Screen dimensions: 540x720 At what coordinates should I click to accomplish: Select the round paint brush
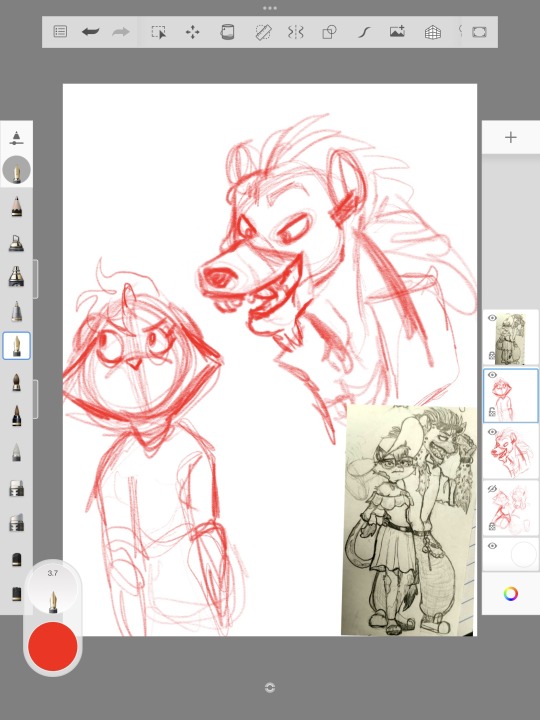17,382
